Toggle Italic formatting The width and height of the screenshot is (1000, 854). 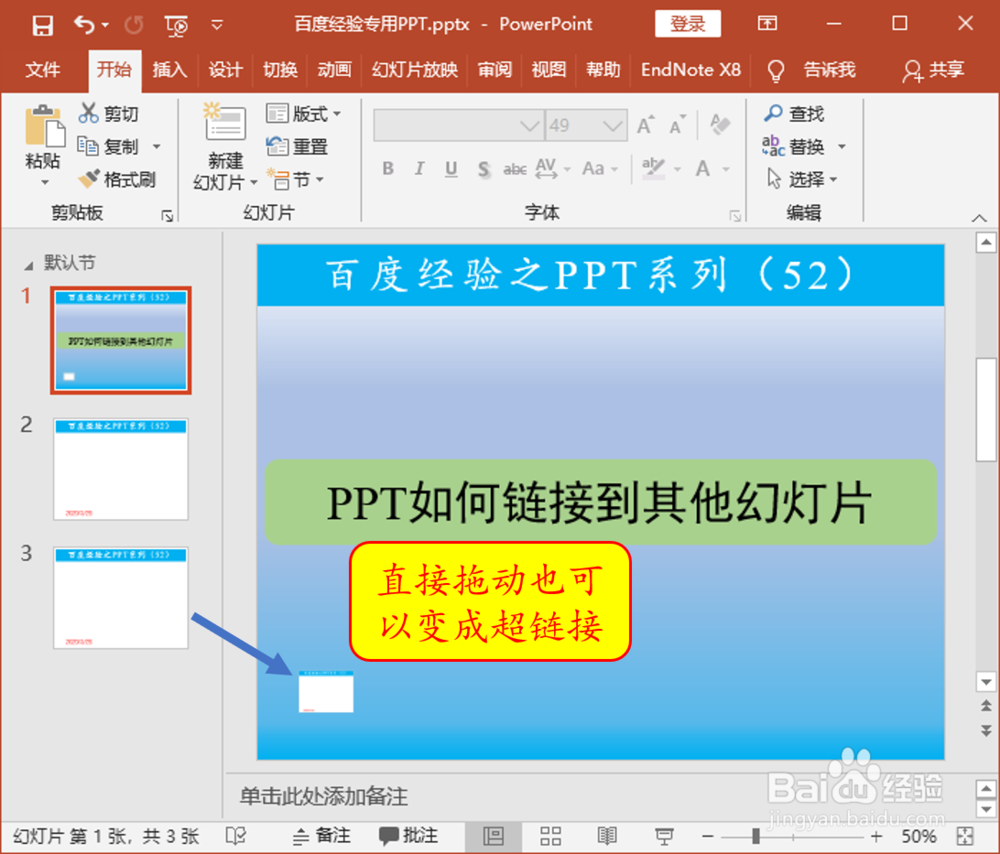pos(419,168)
